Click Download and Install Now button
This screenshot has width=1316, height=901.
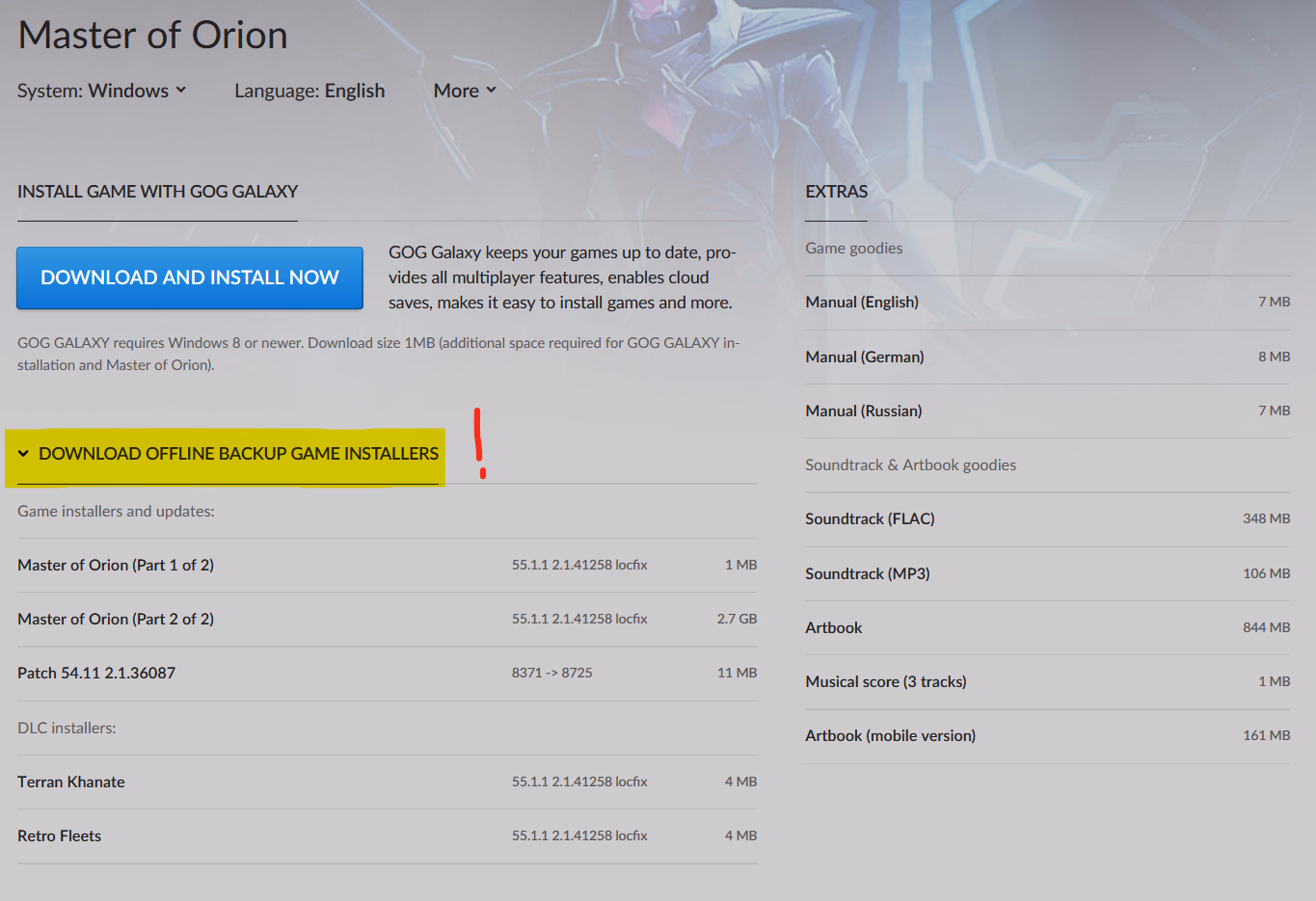click(x=190, y=278)
